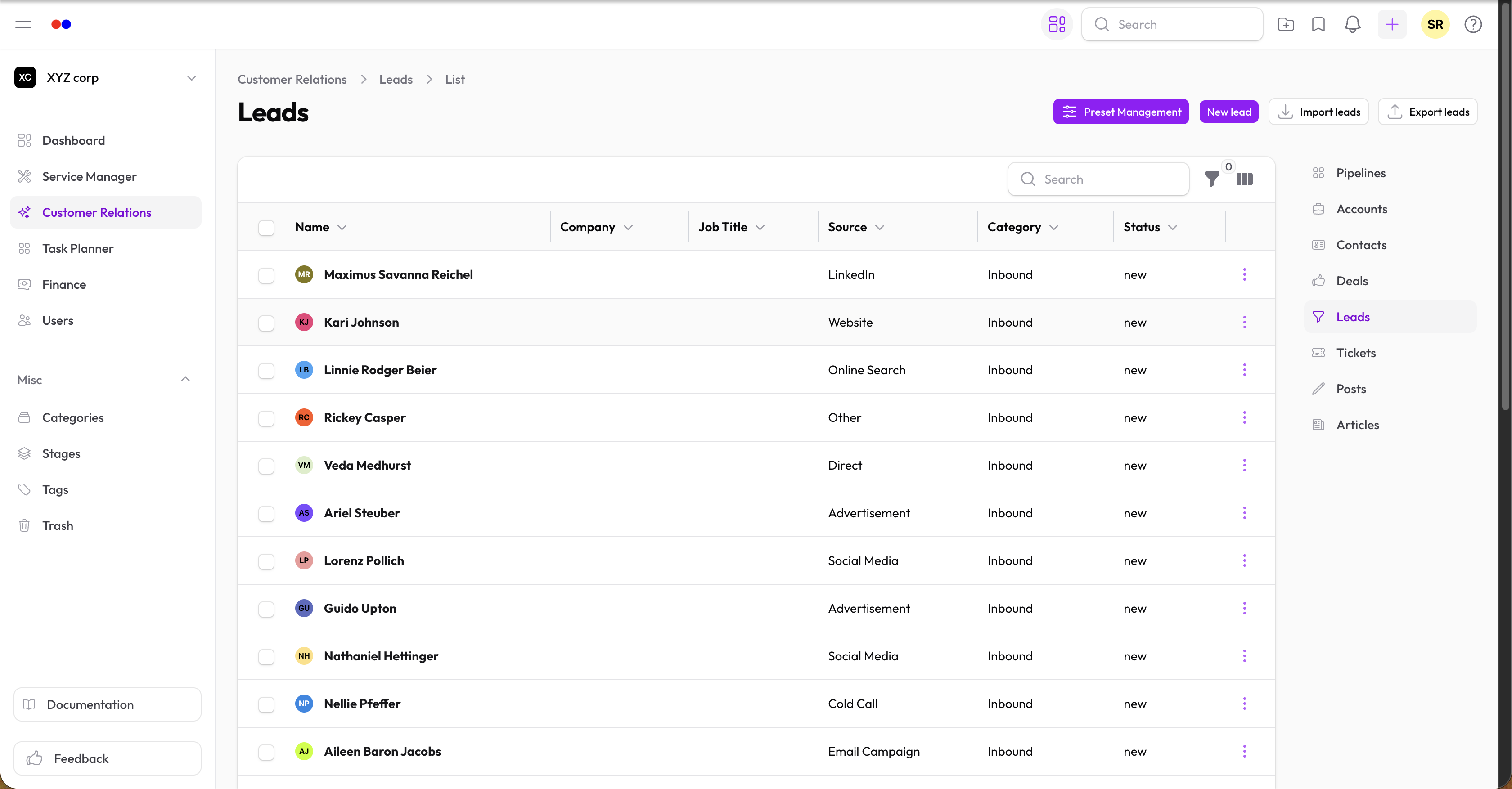Click the red and blue logo
Screen dimensions: 1512x789
(61, 25)
